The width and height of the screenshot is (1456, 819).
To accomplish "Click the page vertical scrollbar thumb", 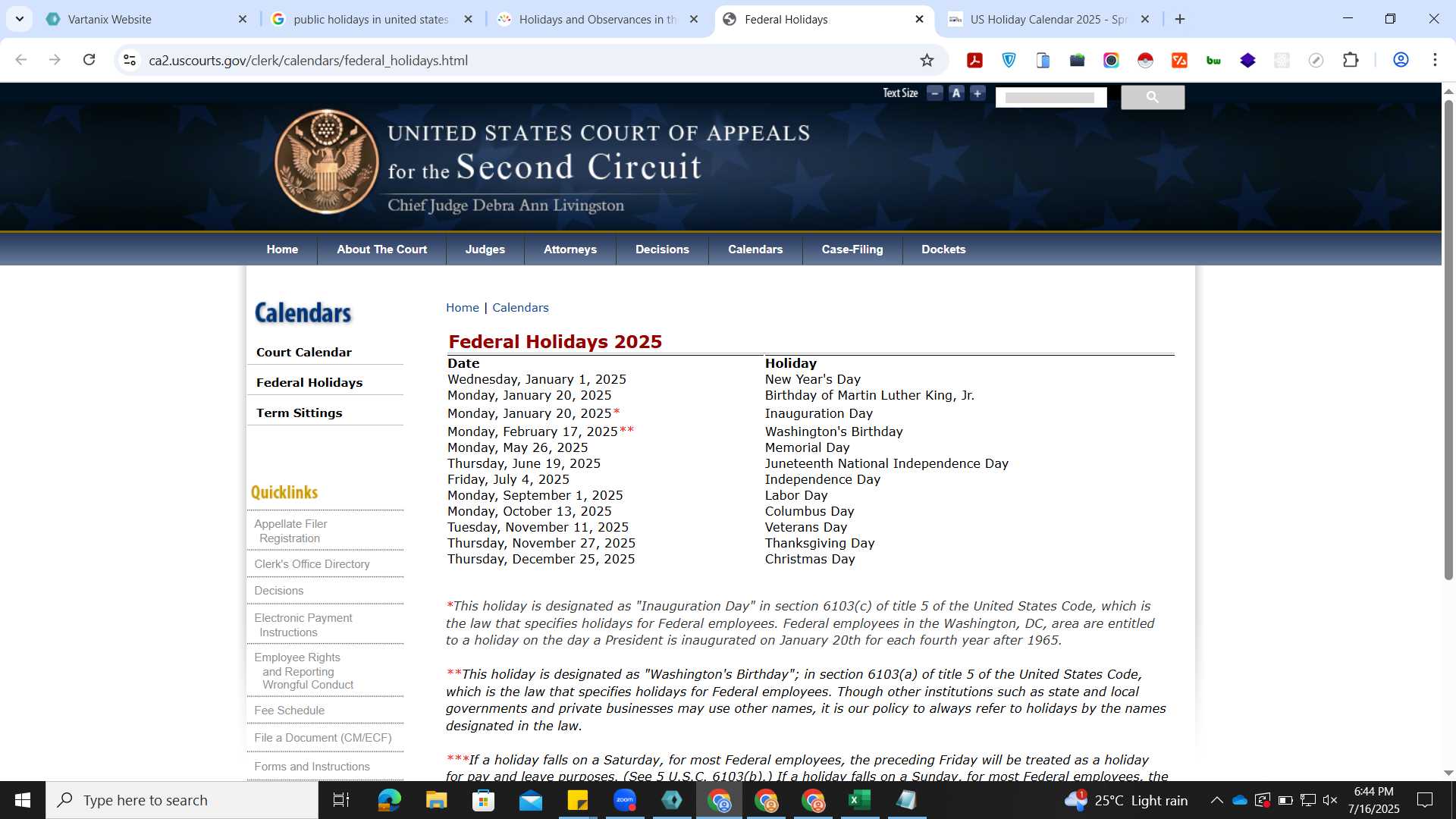I will click(1448, 339).
